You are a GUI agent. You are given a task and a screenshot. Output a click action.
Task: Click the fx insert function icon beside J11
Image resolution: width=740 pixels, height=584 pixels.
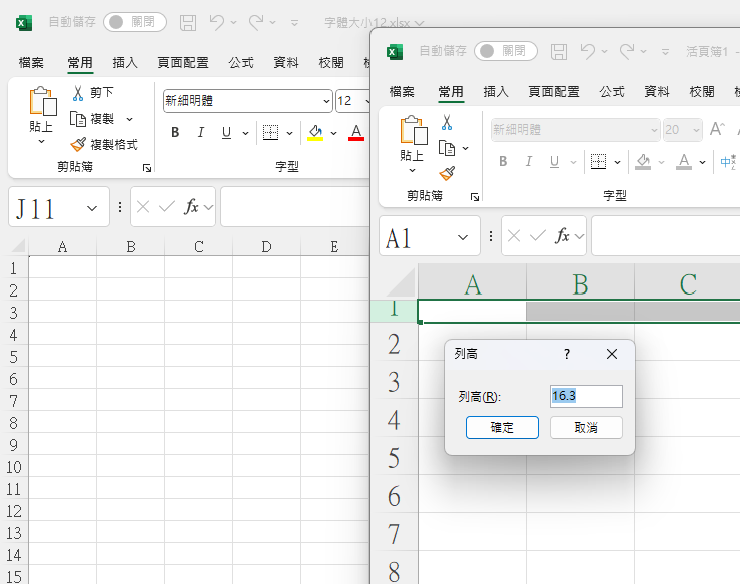click(191, 207)
